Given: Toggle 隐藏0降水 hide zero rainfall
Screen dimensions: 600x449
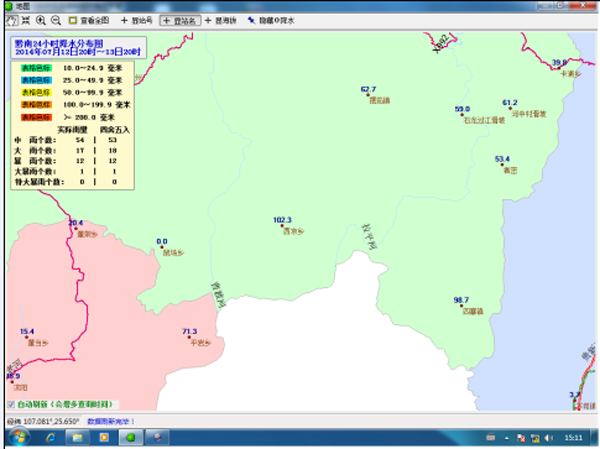Looking at the screenshot, I should click(x=271, y=21).
